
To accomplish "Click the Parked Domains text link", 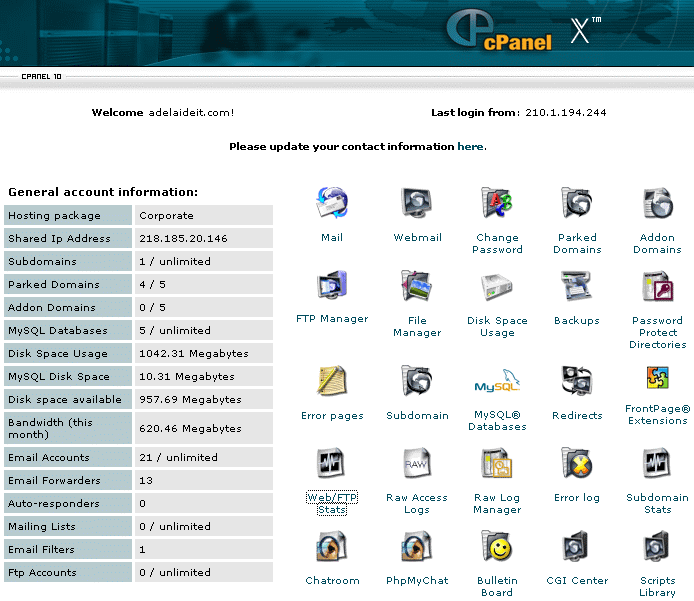I will coord(577,244).
